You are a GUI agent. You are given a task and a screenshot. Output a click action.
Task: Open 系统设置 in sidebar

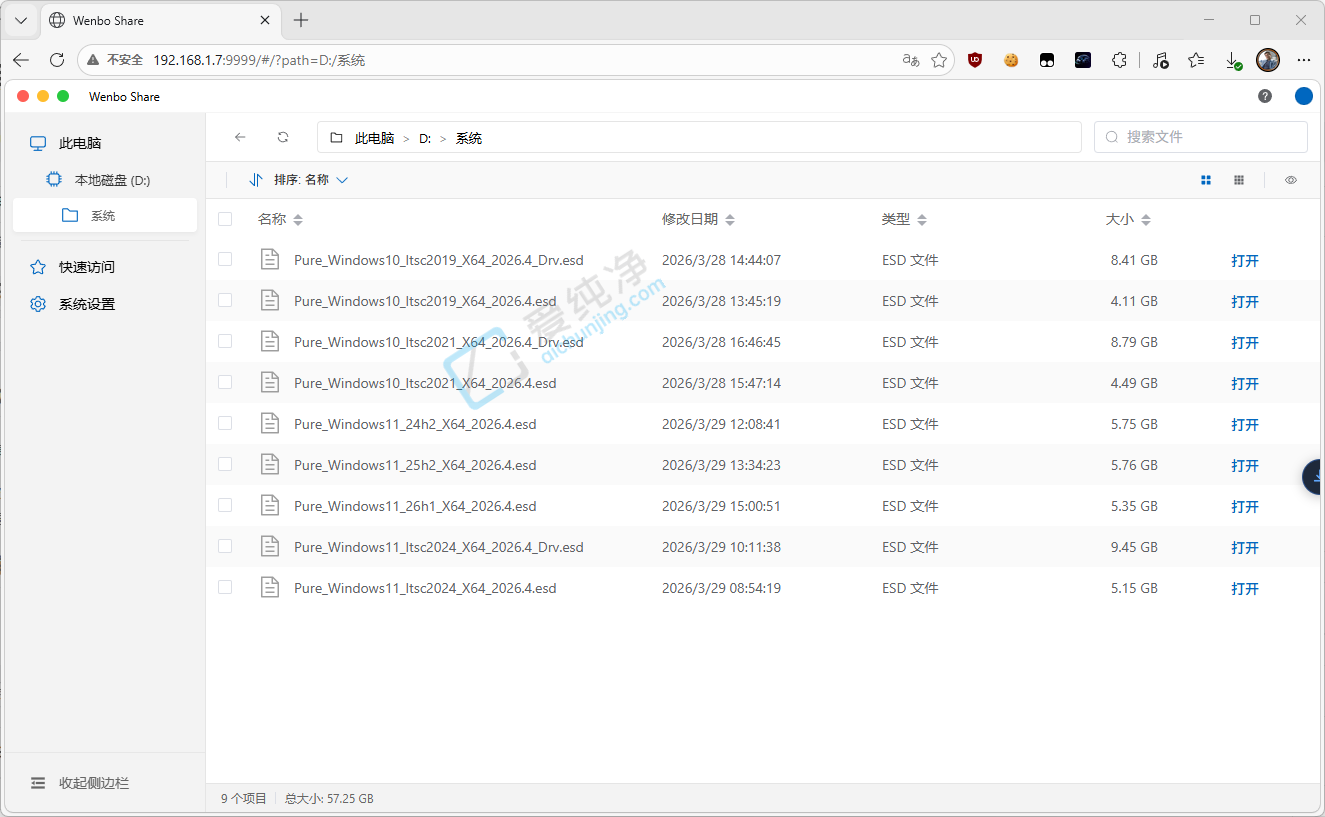(x=105, y=304)
